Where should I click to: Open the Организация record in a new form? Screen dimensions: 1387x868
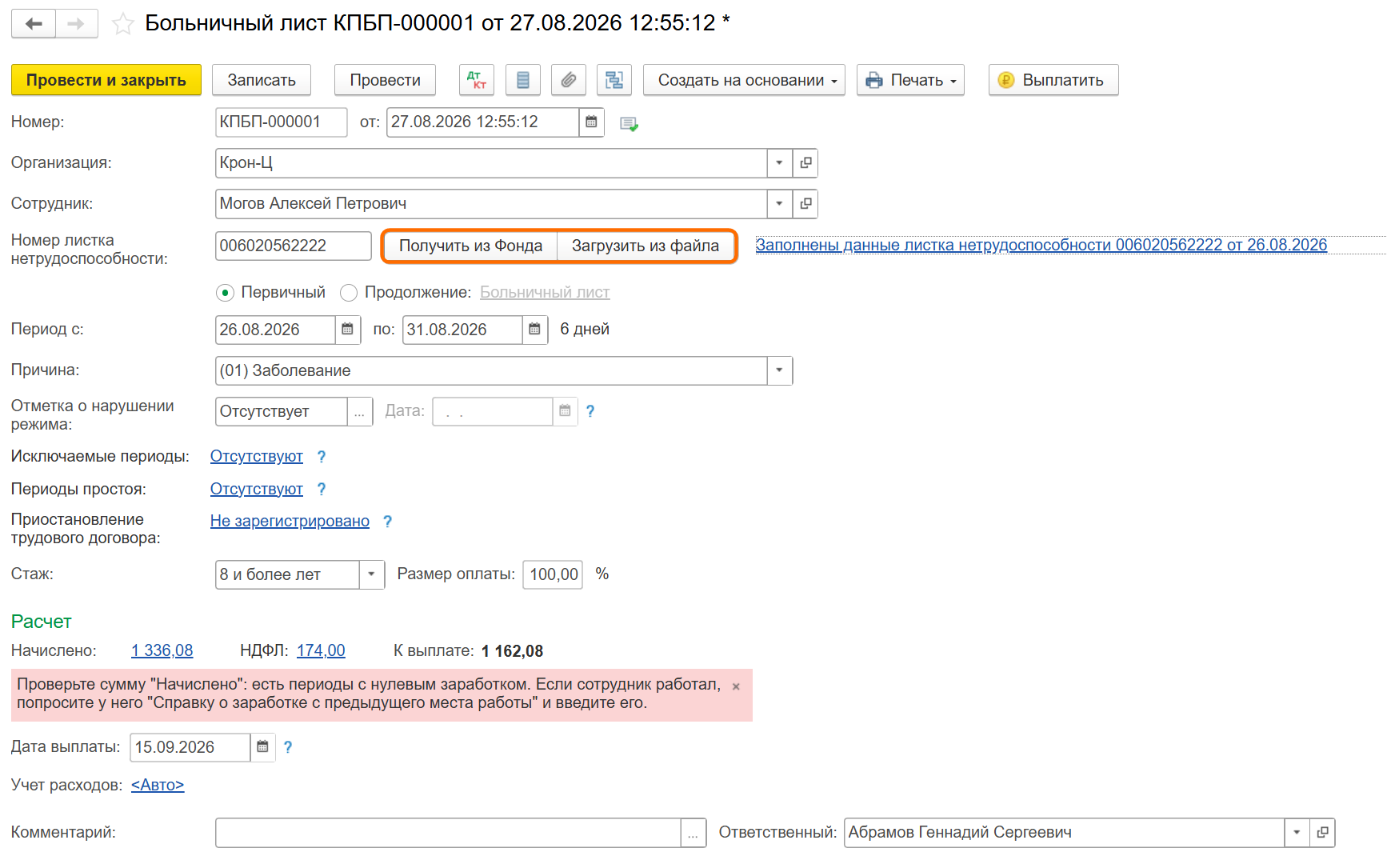point(805,163)
